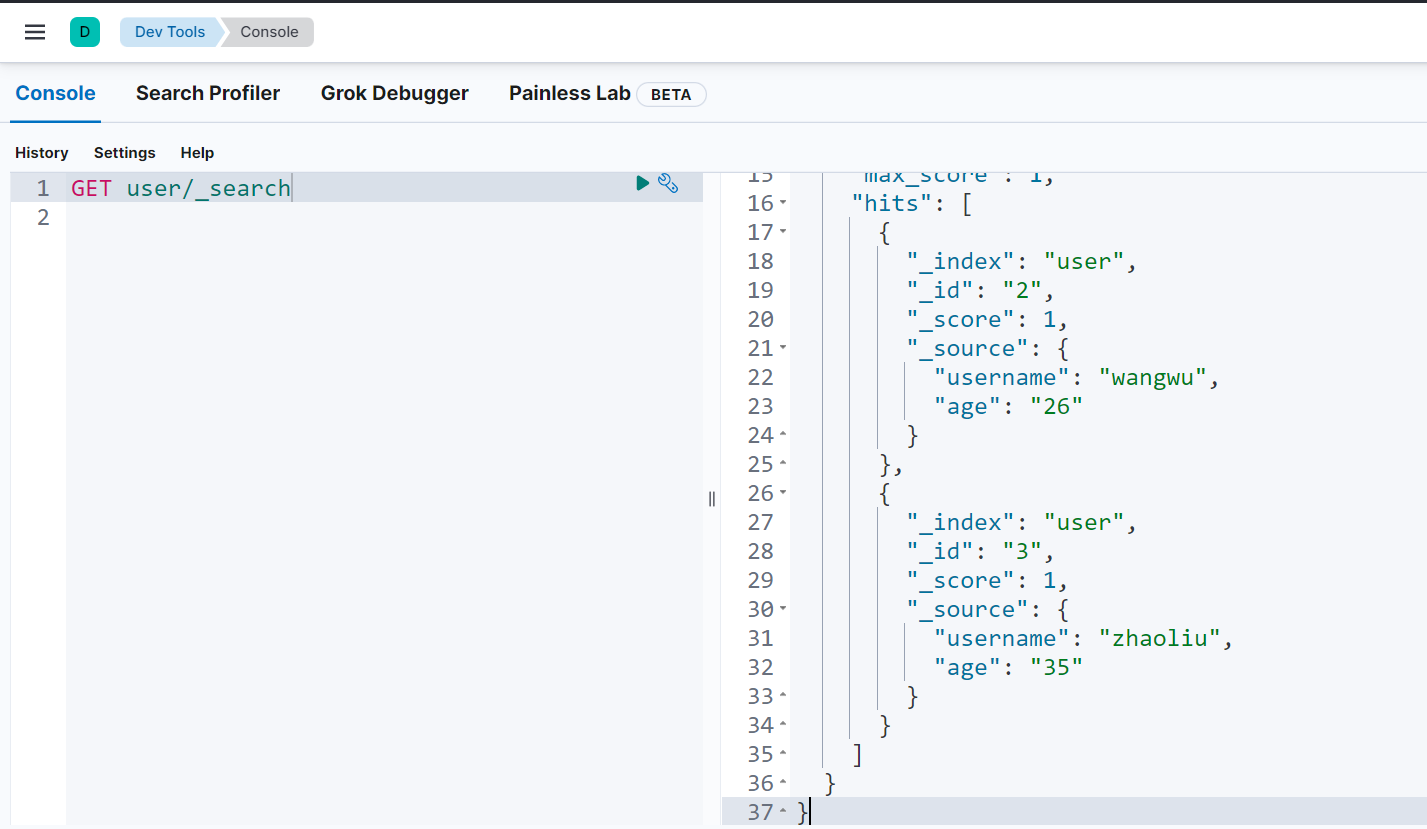
Task: Fold the _source block on line 30
Action: click(783, 610)
